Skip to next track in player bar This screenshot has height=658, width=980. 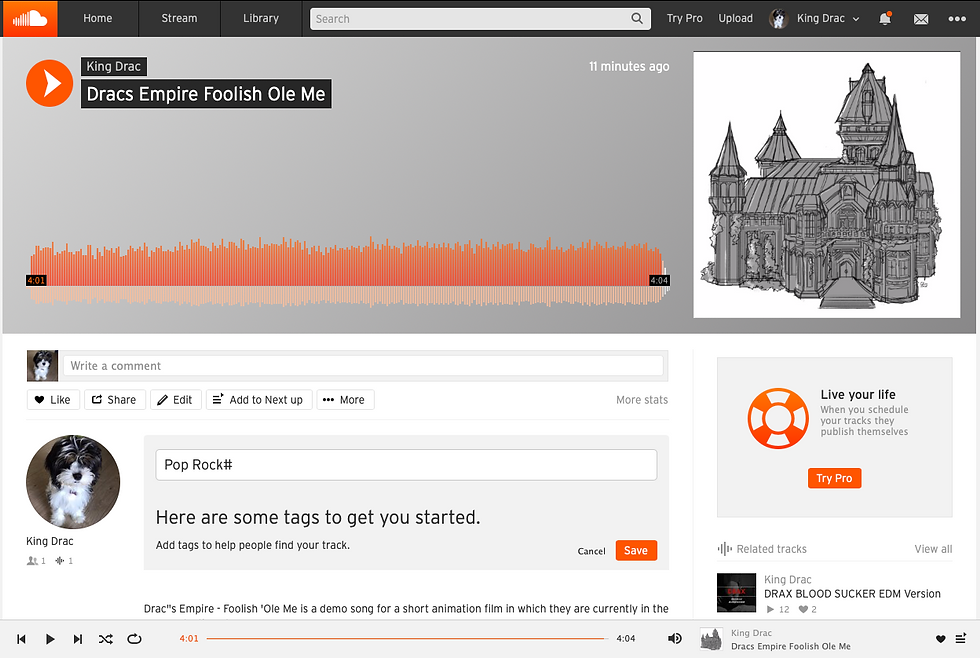78,639
